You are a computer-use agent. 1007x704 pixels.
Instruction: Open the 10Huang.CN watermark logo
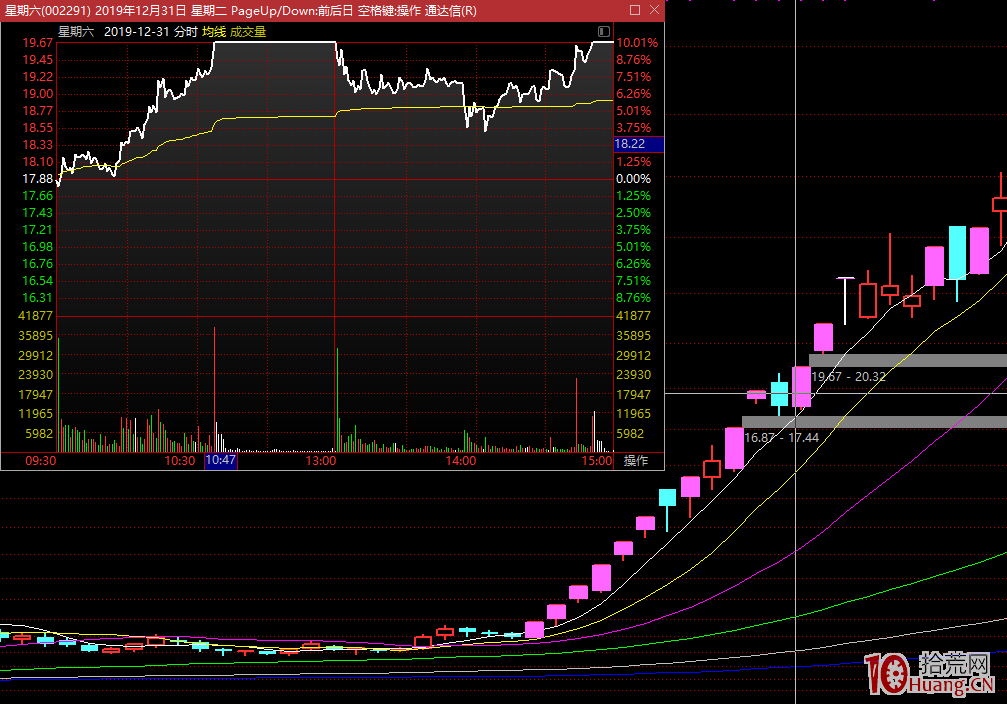(x=929, y=676)
